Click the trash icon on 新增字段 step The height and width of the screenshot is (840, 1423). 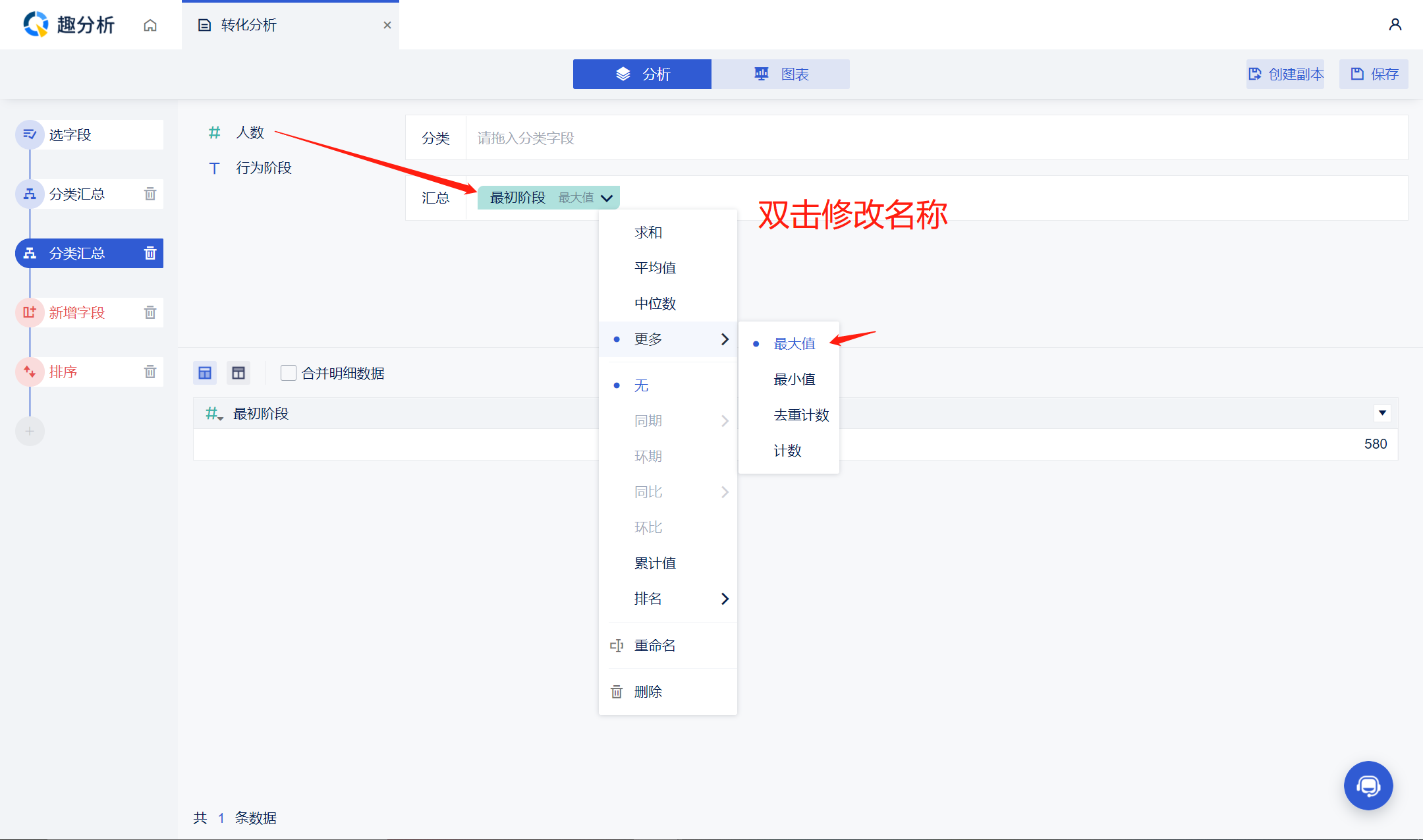coord(150,312)
